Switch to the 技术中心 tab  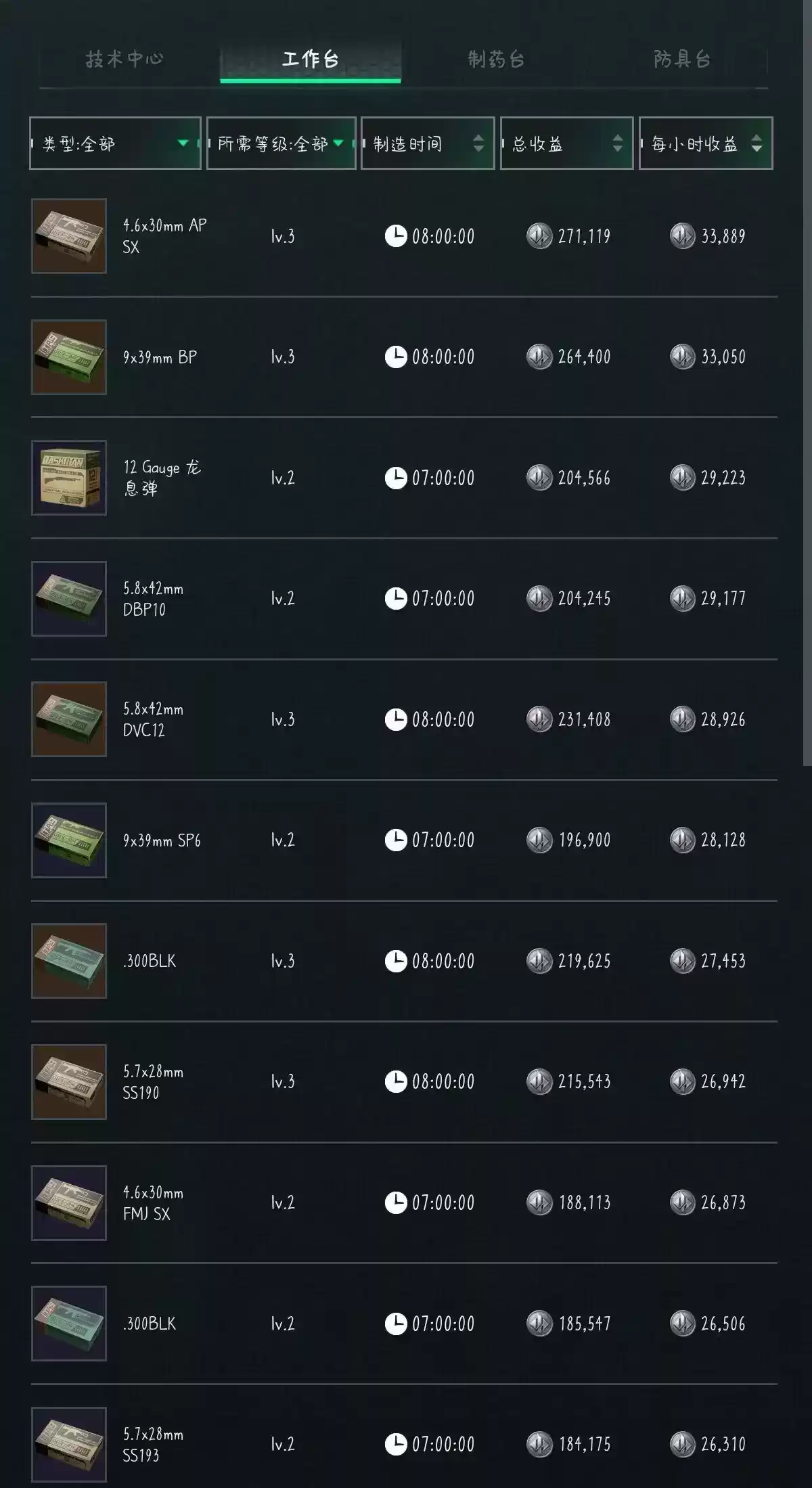click(x=125, y=60)
